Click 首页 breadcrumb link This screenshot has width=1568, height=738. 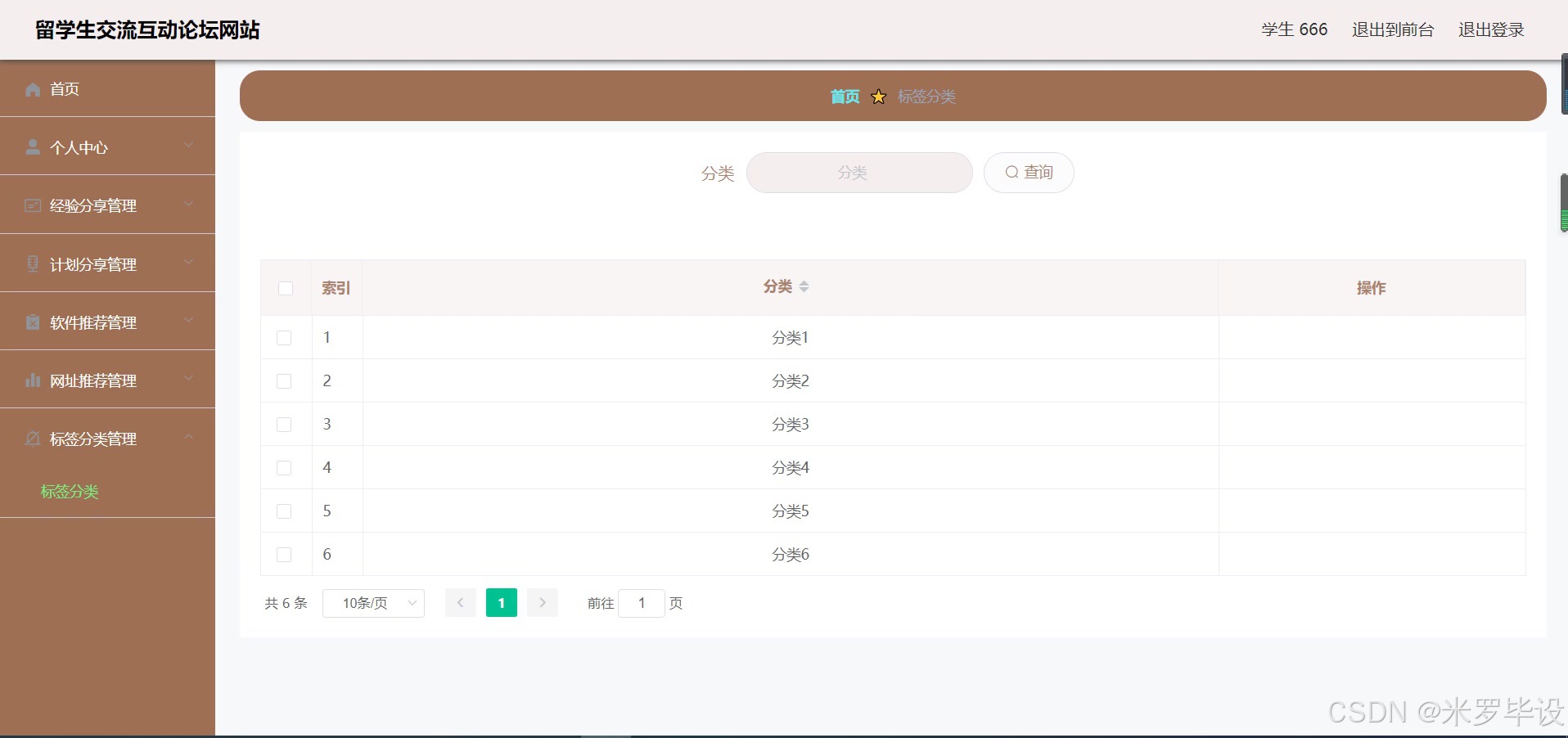coord(845,97)
